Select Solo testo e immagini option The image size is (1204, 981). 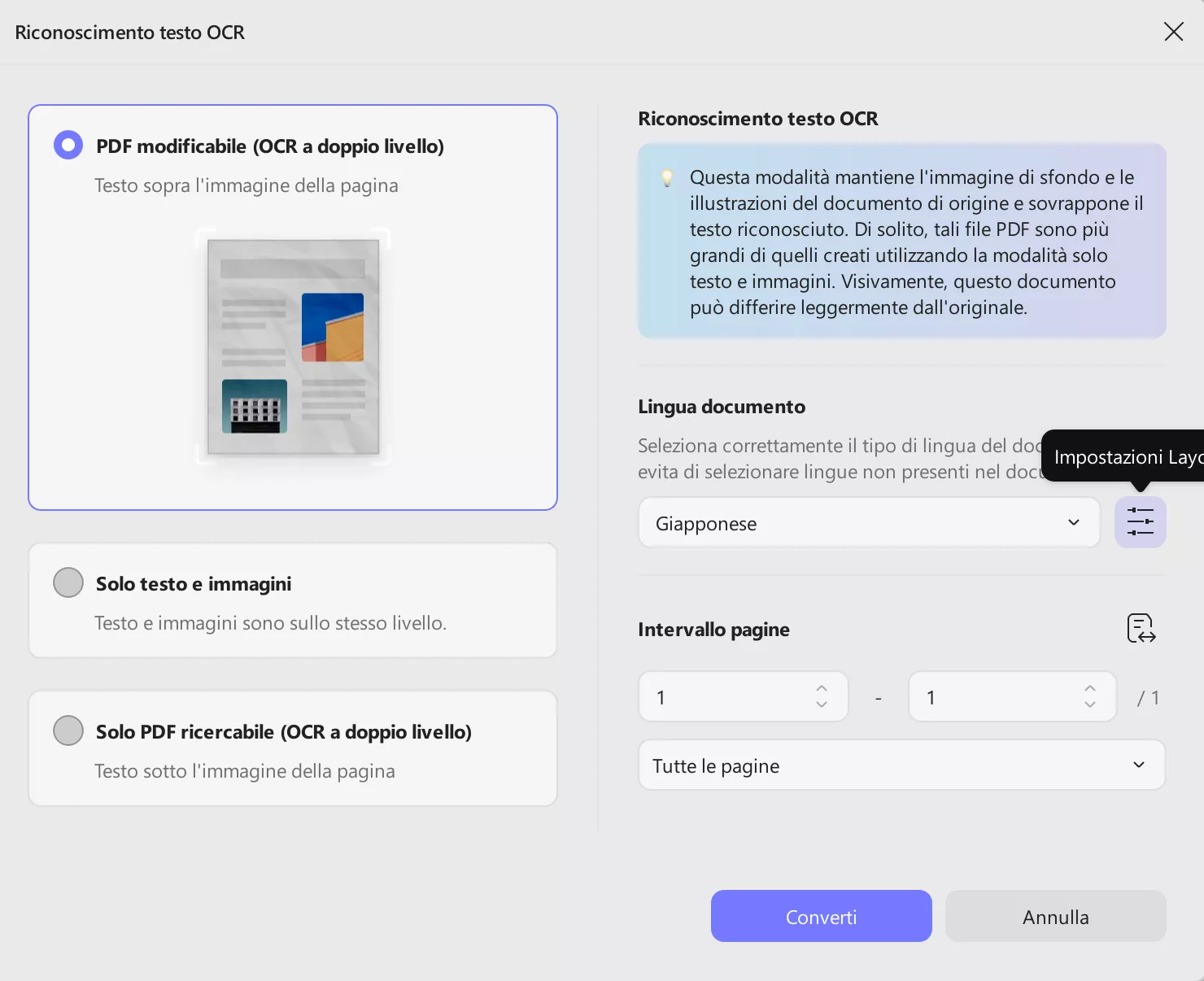click(68, 582)
